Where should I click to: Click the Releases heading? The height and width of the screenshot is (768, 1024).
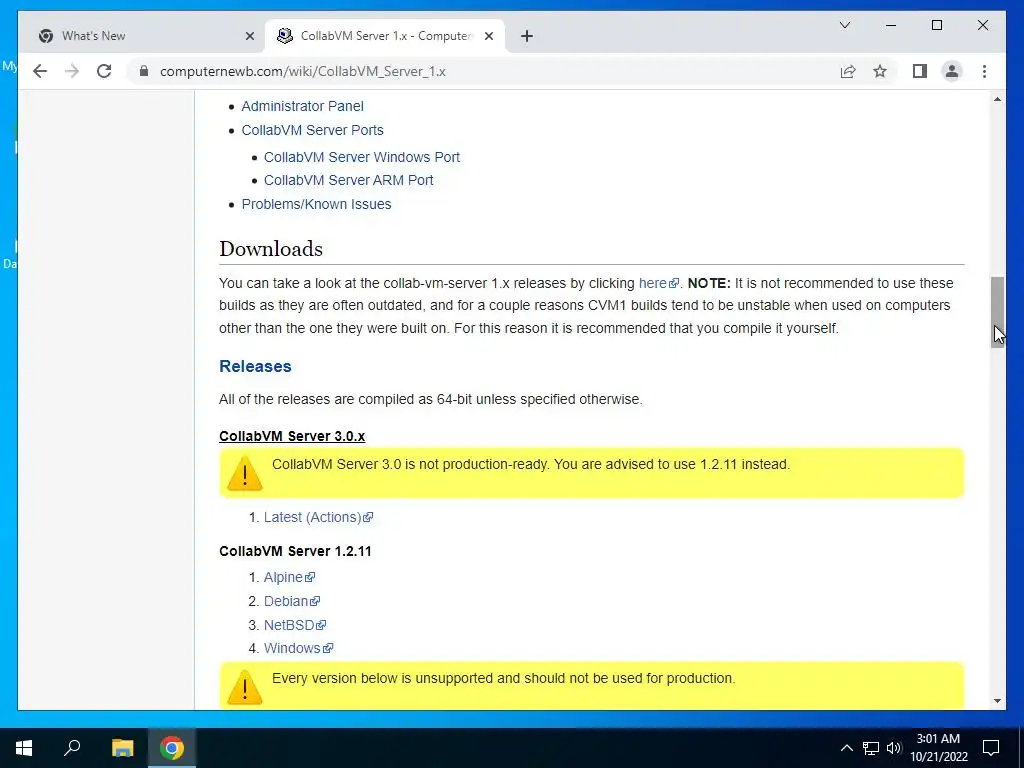point(255,366)
